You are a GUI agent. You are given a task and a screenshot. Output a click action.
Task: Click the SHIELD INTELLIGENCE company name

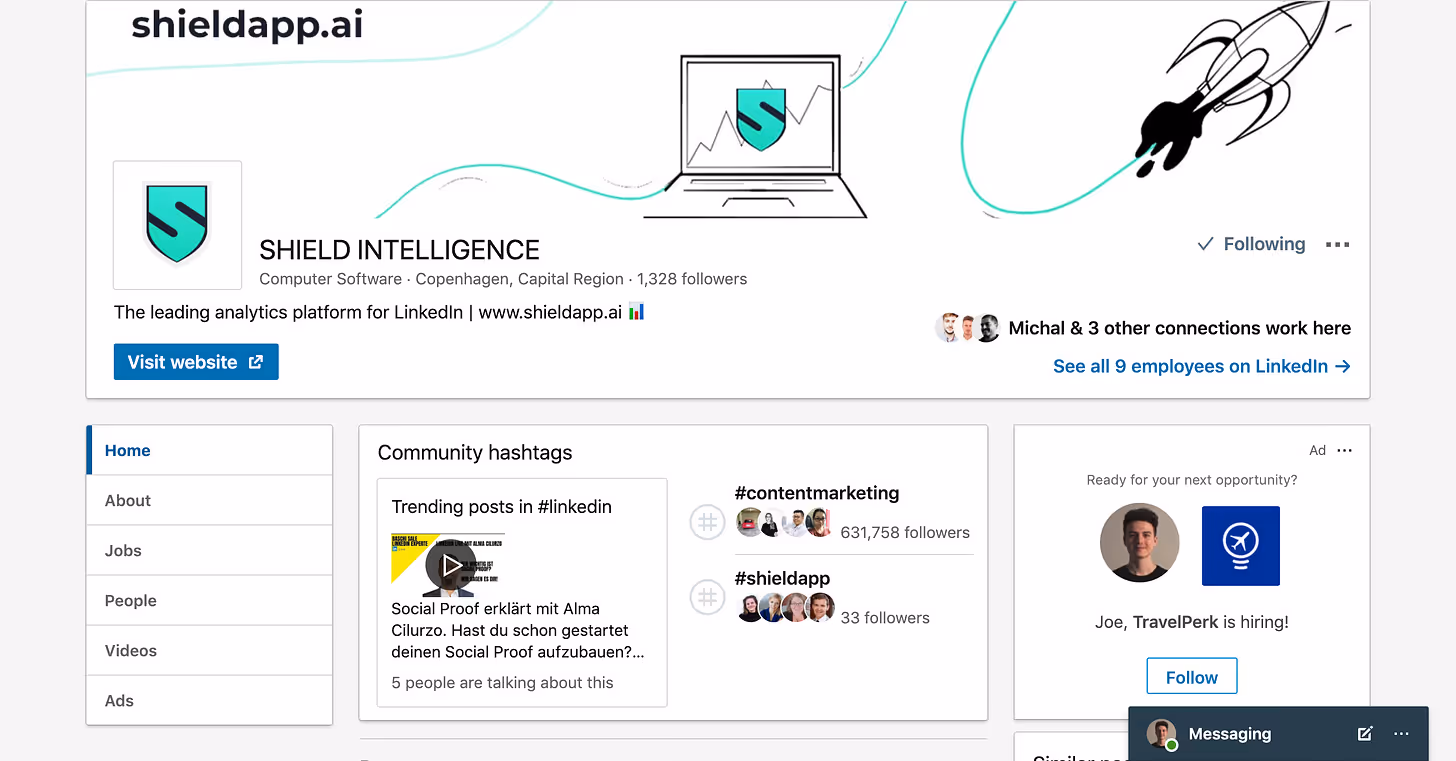pos(399,249)
